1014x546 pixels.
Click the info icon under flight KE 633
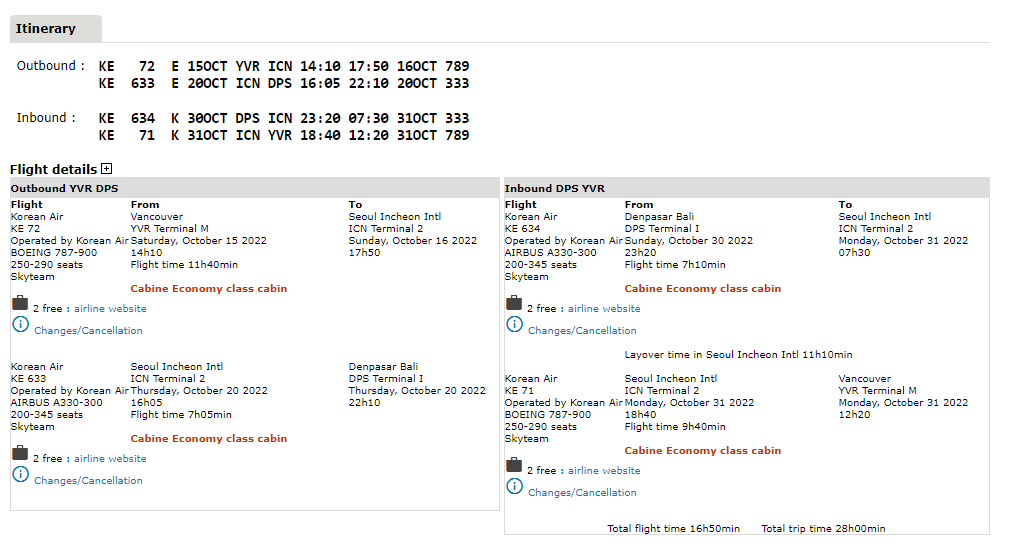coord(20,475)
